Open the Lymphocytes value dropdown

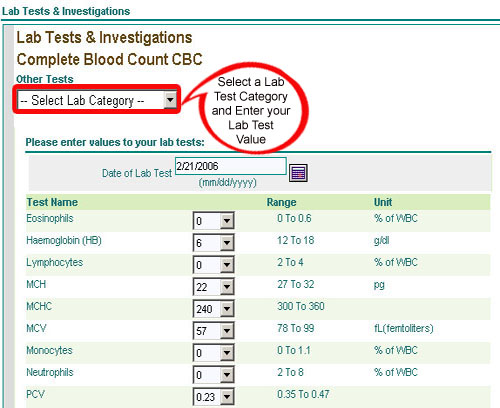pos(213,265)
